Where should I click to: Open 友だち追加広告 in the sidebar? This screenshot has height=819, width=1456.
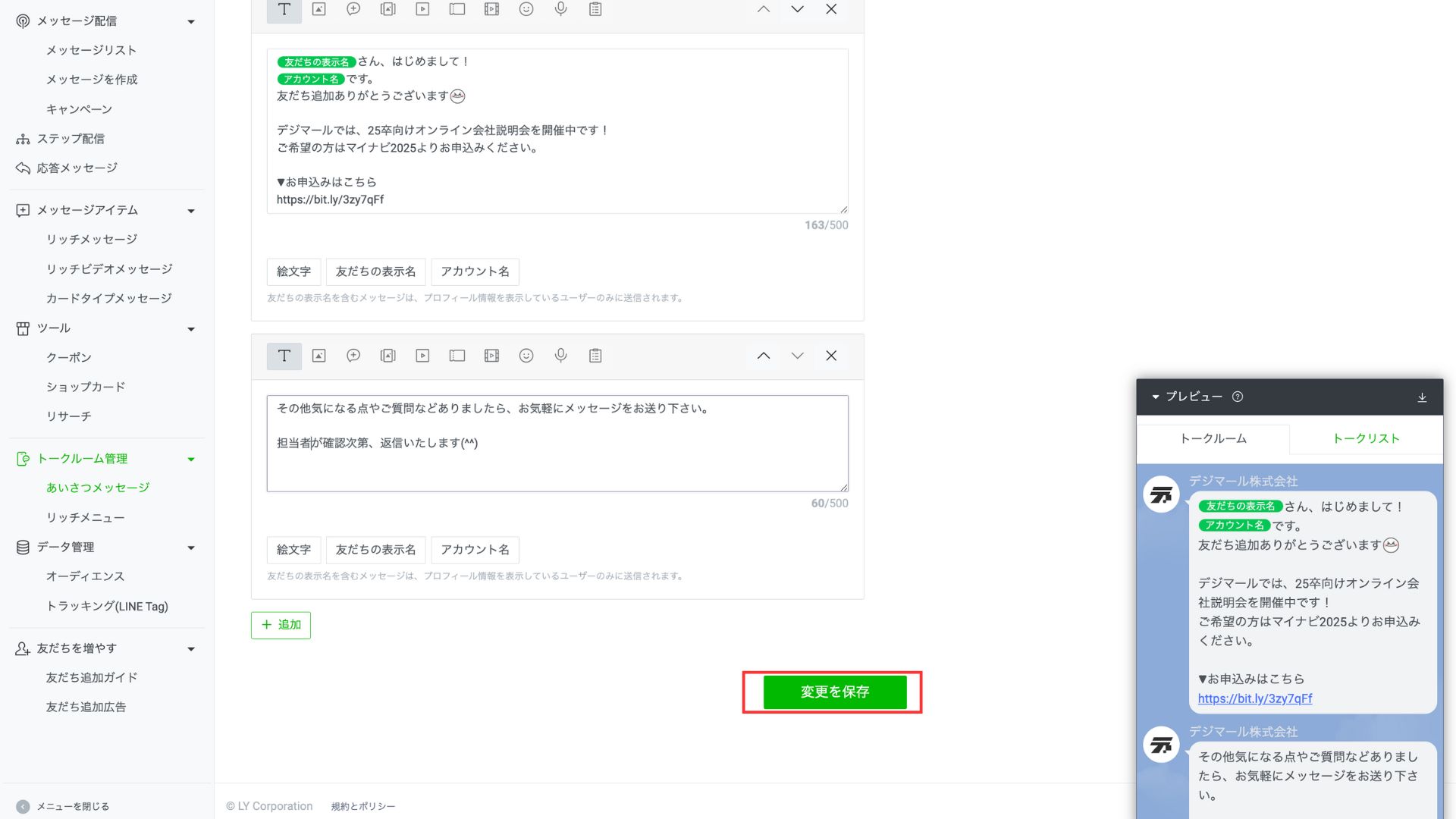(86, 707)
